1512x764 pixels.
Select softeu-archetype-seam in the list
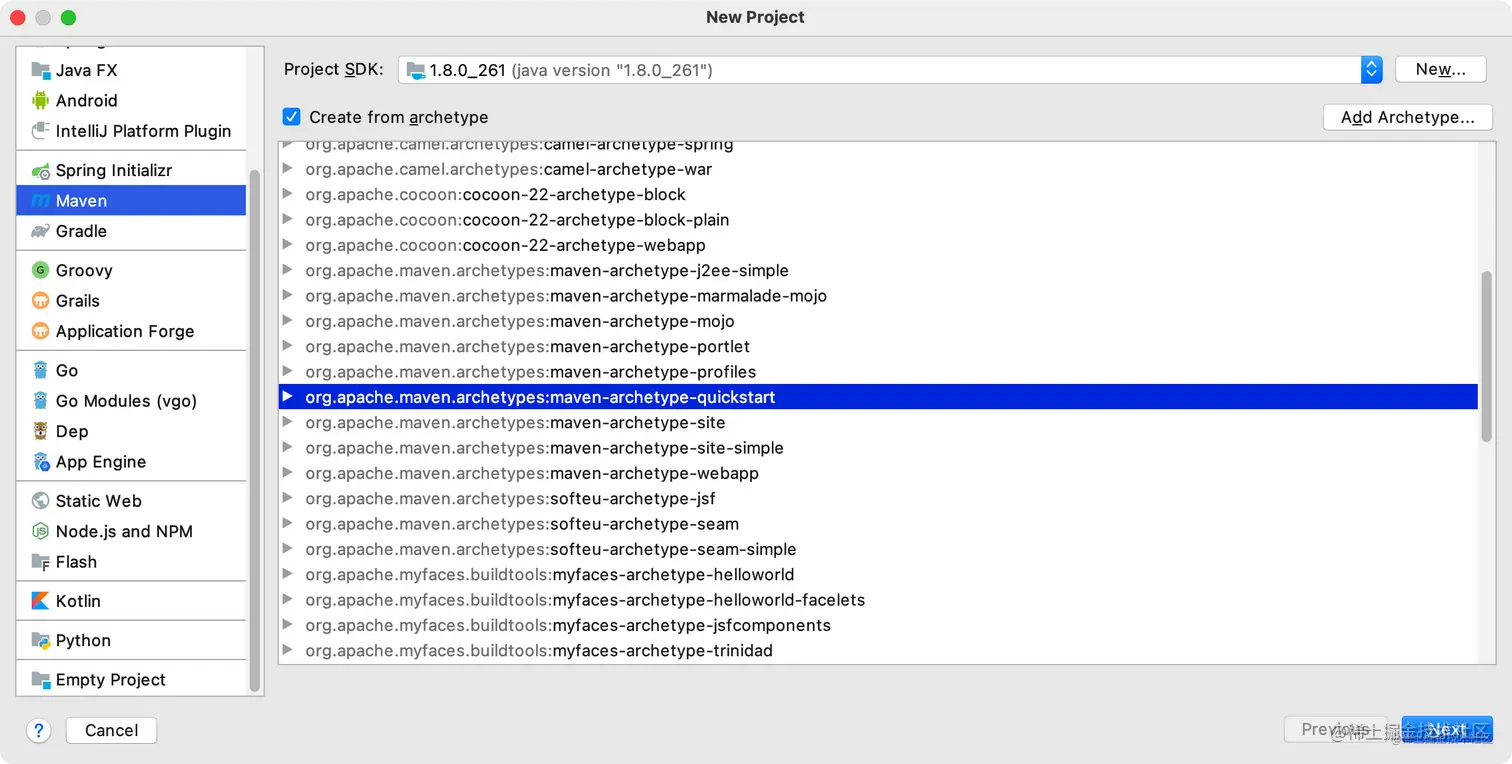(x=877, y=524)
